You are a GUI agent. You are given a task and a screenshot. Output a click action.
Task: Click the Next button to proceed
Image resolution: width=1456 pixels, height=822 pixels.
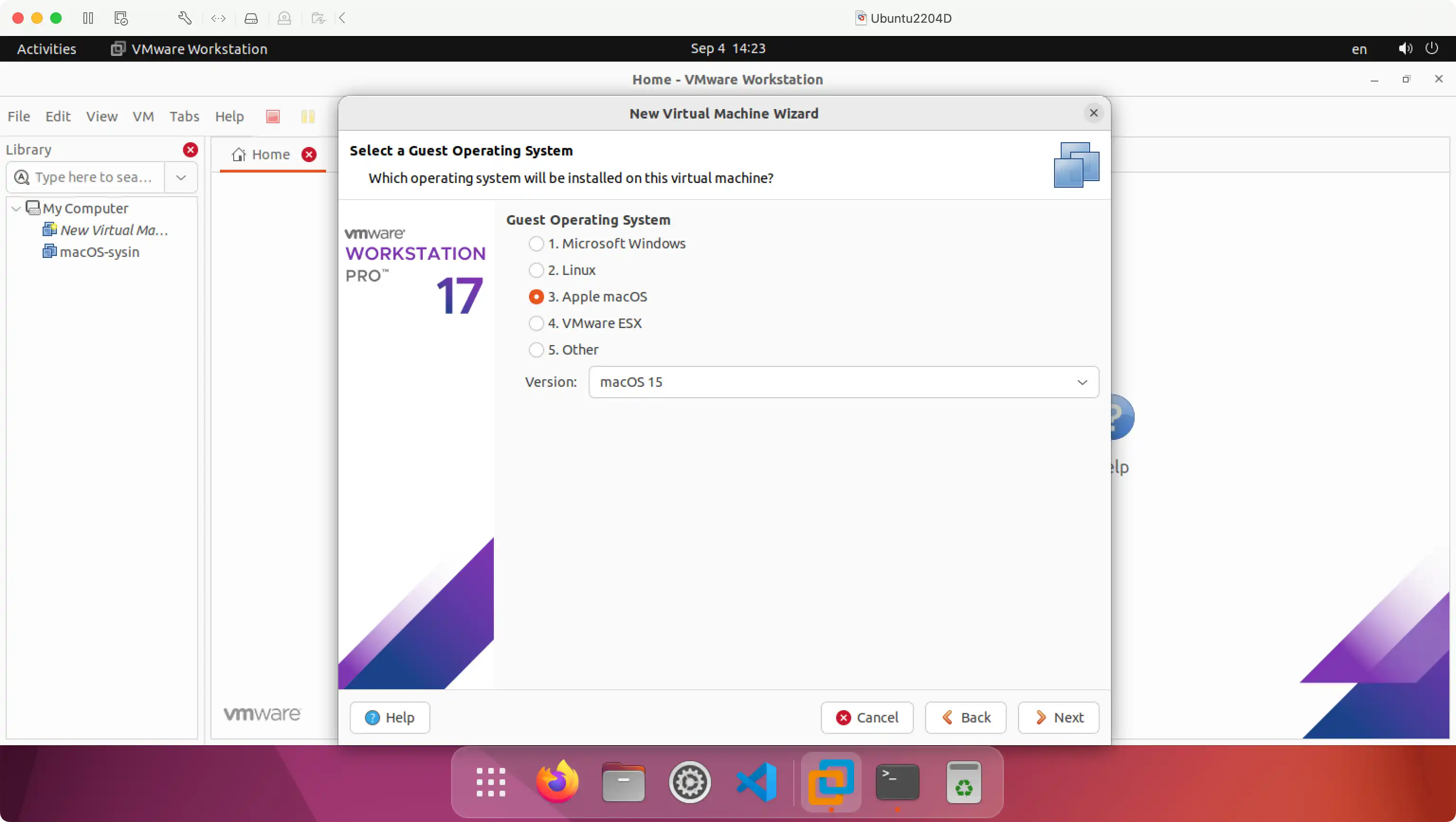coord(1059,717)
